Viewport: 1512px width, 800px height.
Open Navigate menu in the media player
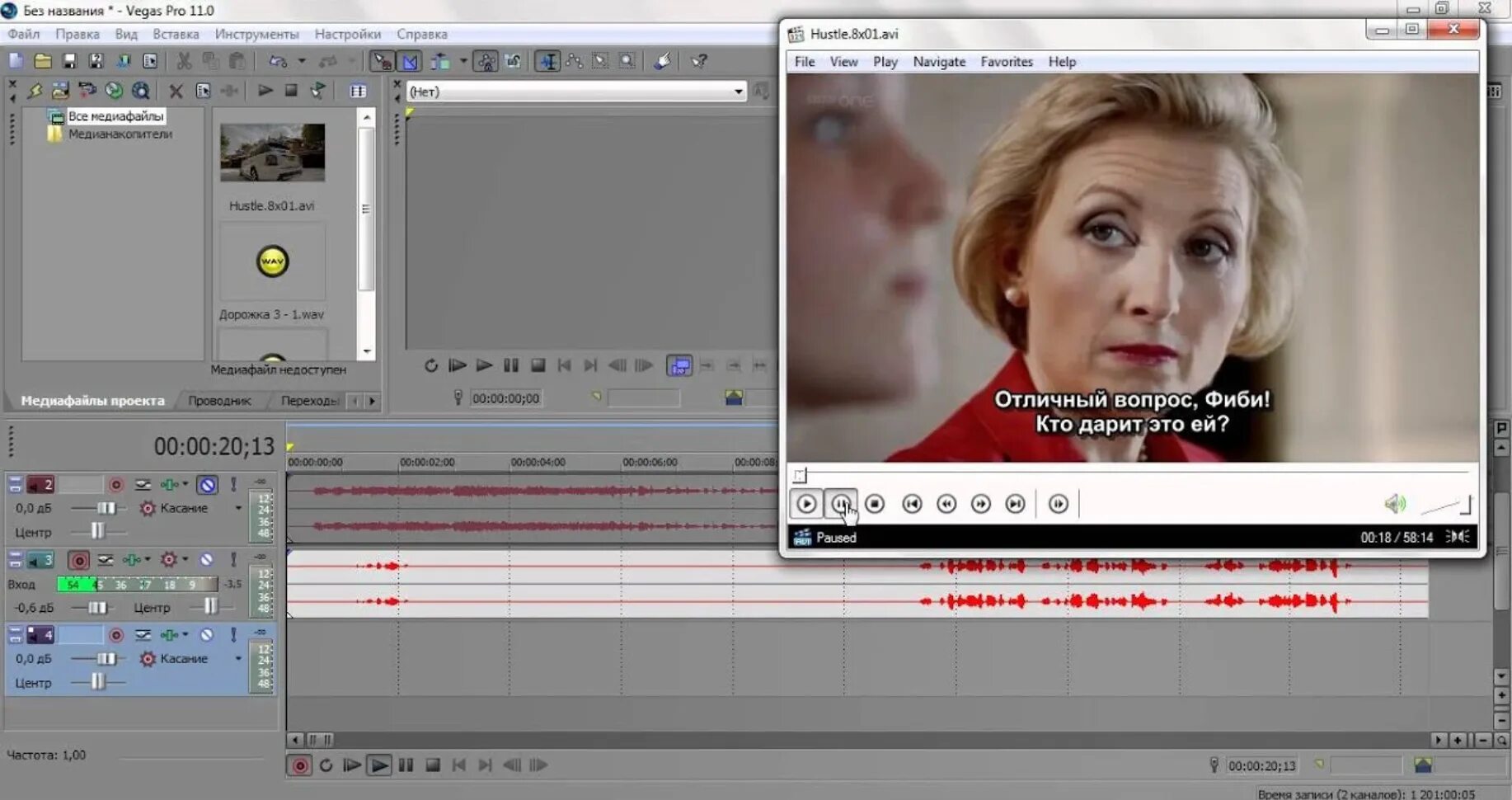pyautogui.click(x=939, y=62)
